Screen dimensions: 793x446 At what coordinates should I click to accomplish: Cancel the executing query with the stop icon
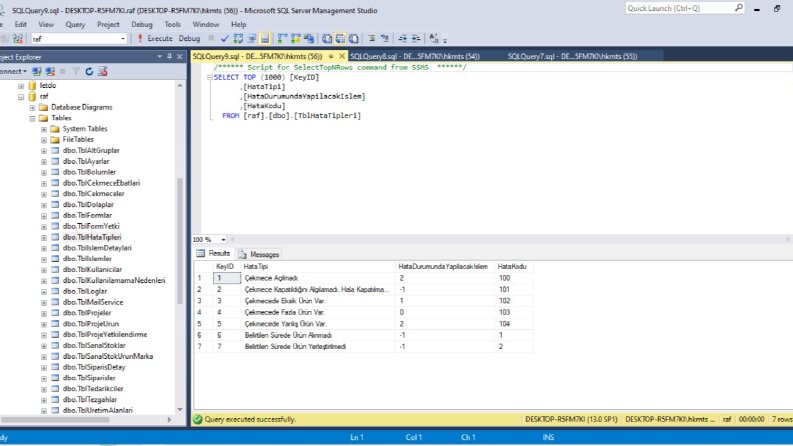[x=211, y=38]
